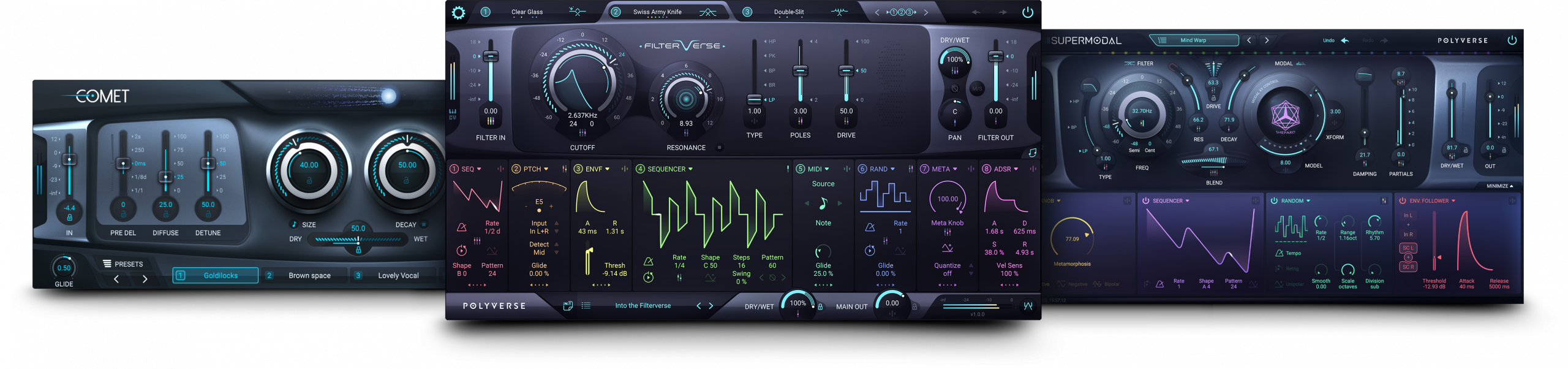Toggle Filterverse power button
Screen dimensions: 1568x369
coord(1027,12)
